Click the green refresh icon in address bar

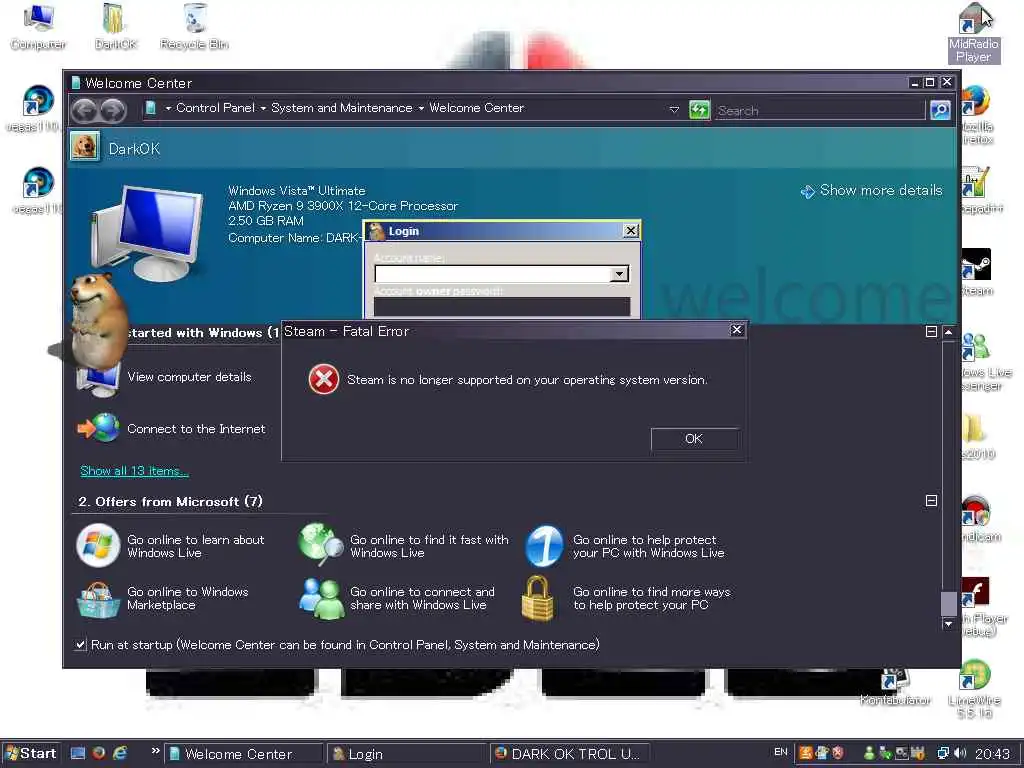[x=699, y=110]
